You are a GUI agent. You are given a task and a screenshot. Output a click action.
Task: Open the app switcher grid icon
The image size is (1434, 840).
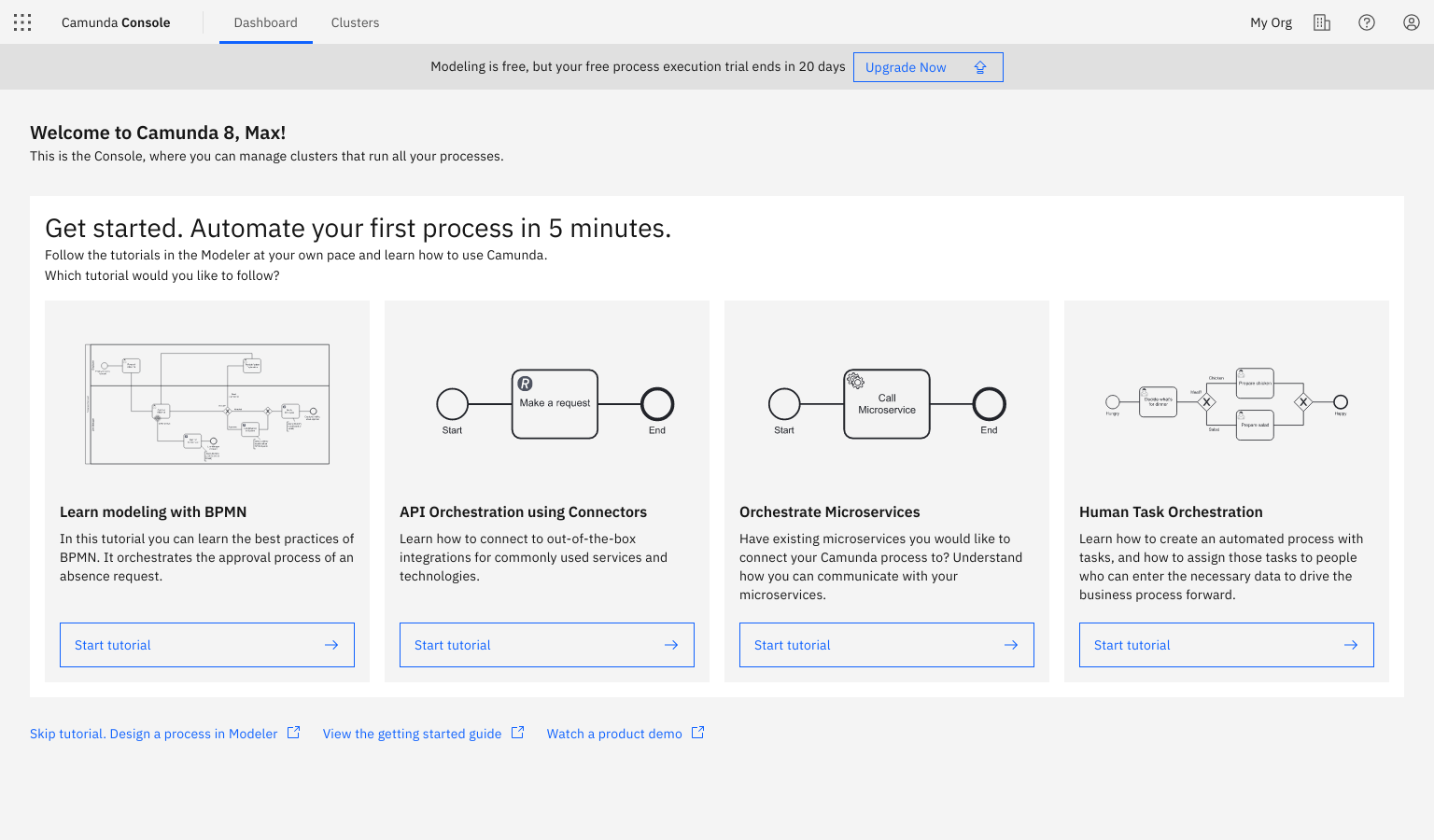point(22,22)
